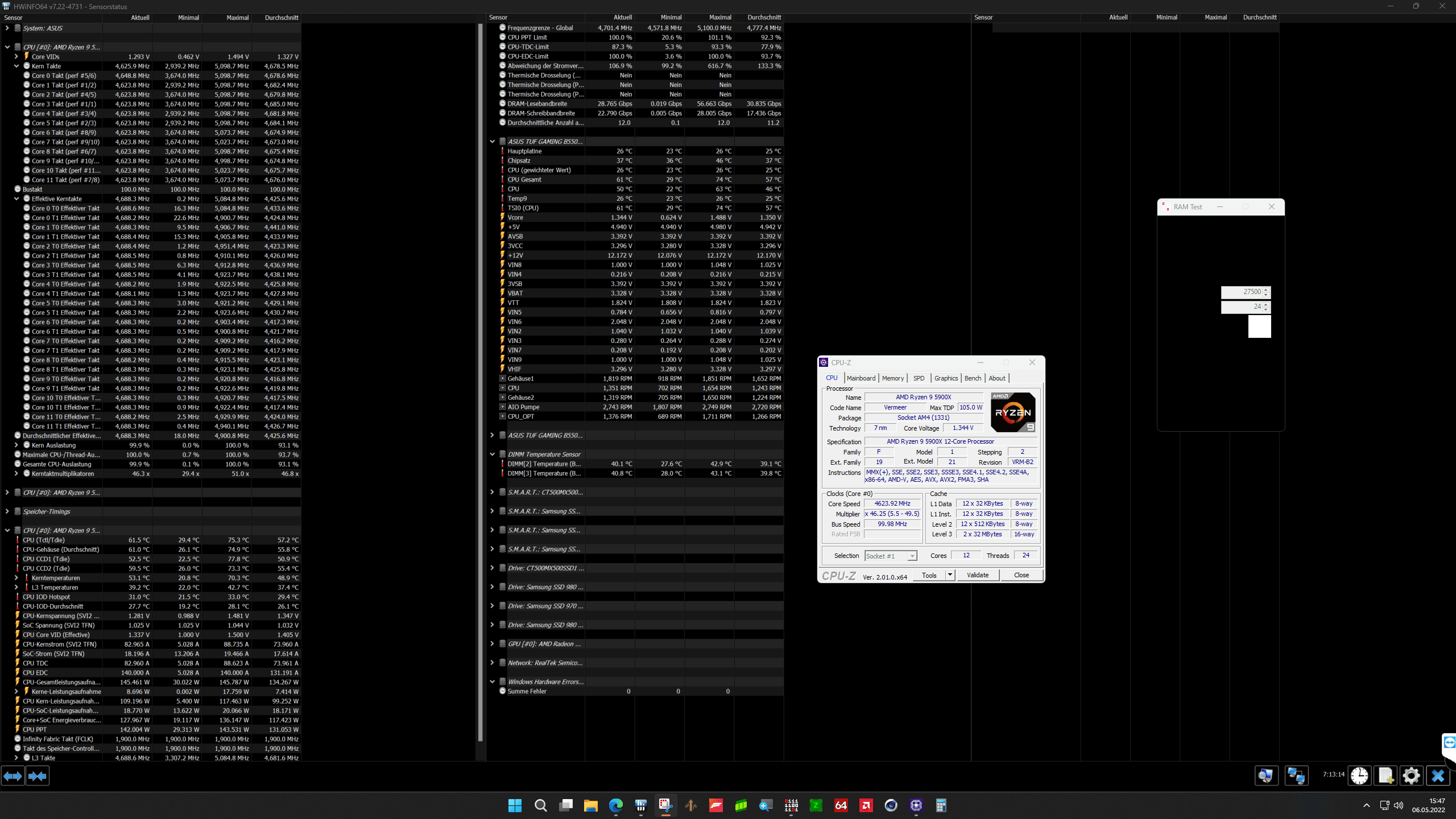Open Snipping Tool taskbar icon
1456x819 pixels.
click(x=665, y=805)
